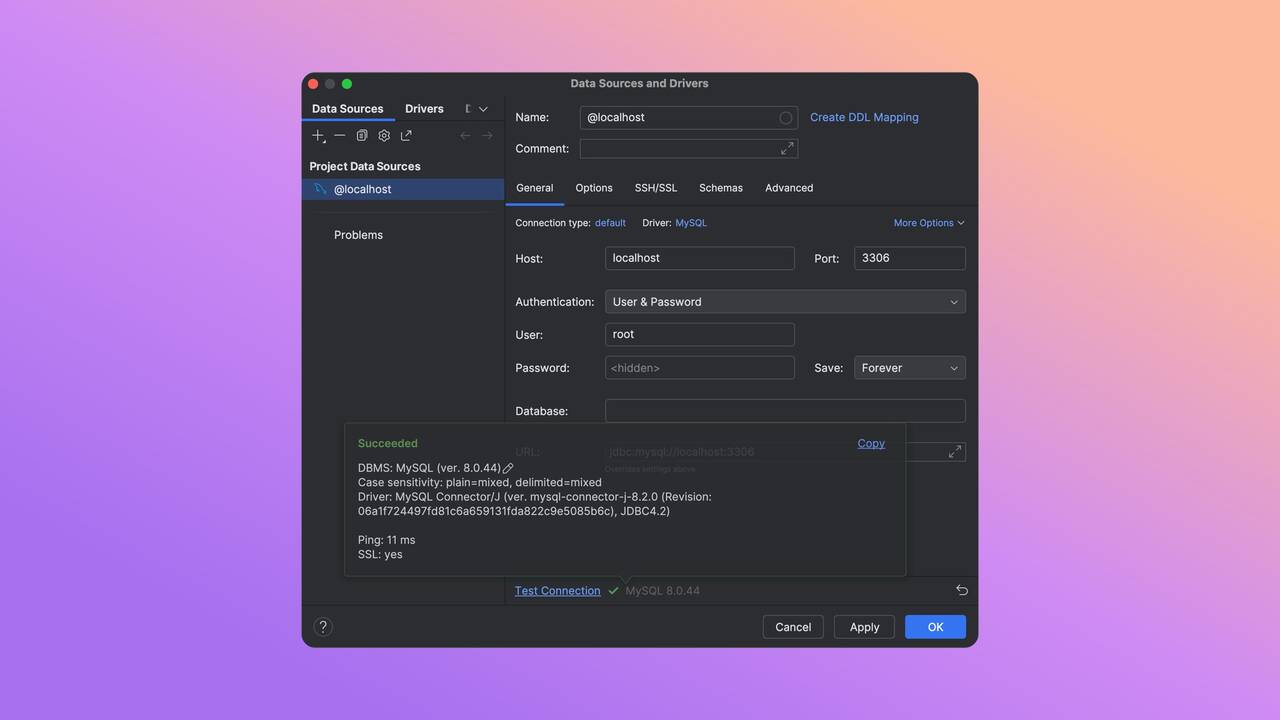
Task: Select the Schemas tab
Action: (x=721, y=187)
